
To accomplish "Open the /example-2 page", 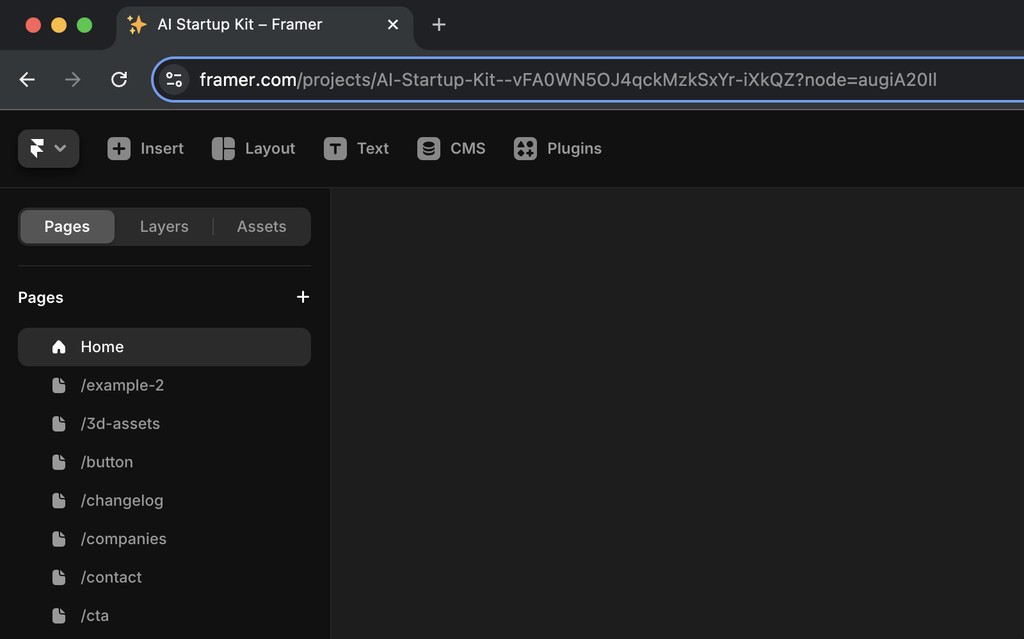I will coord(123,385).
